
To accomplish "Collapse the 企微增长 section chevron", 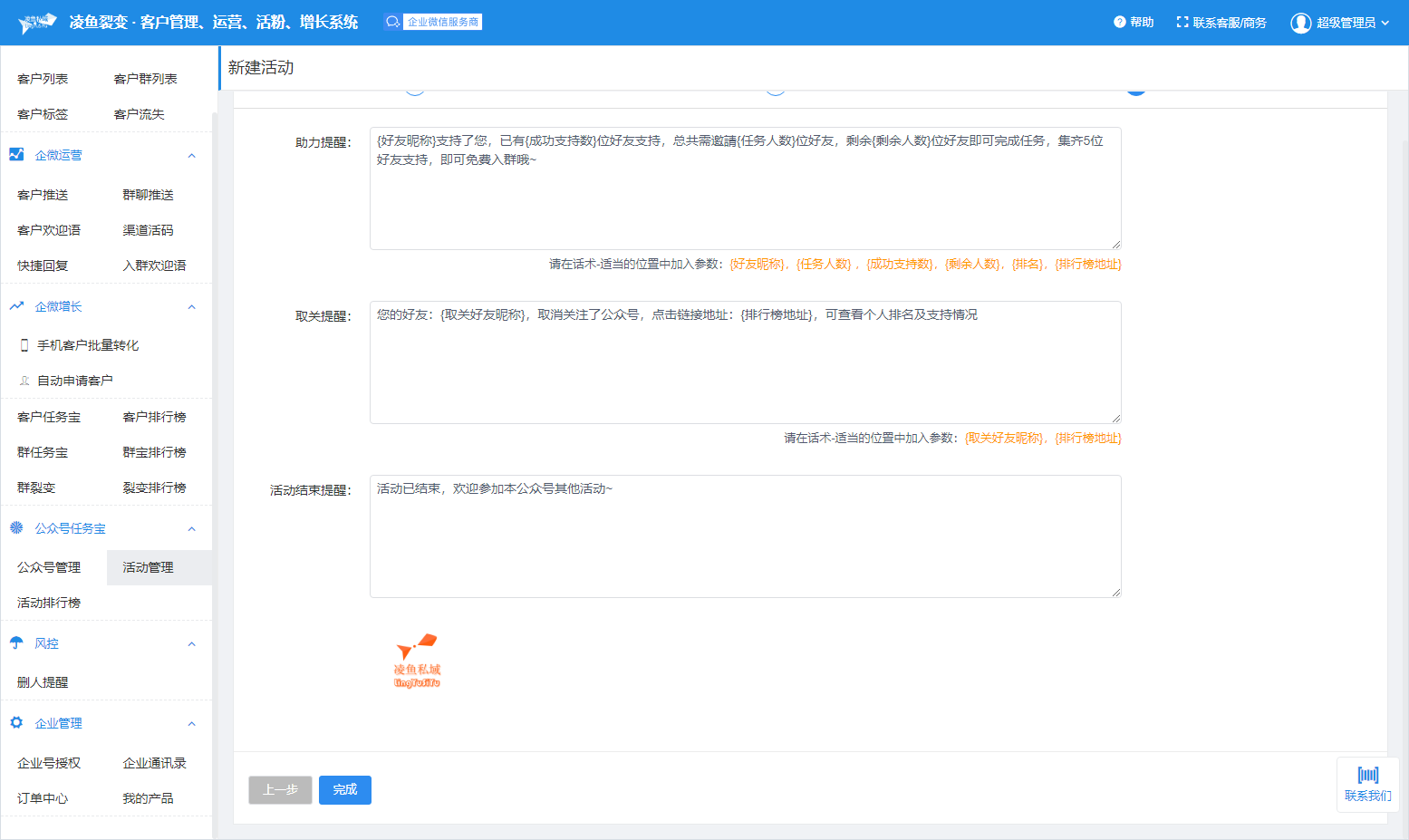I will (x=191, y=307).
